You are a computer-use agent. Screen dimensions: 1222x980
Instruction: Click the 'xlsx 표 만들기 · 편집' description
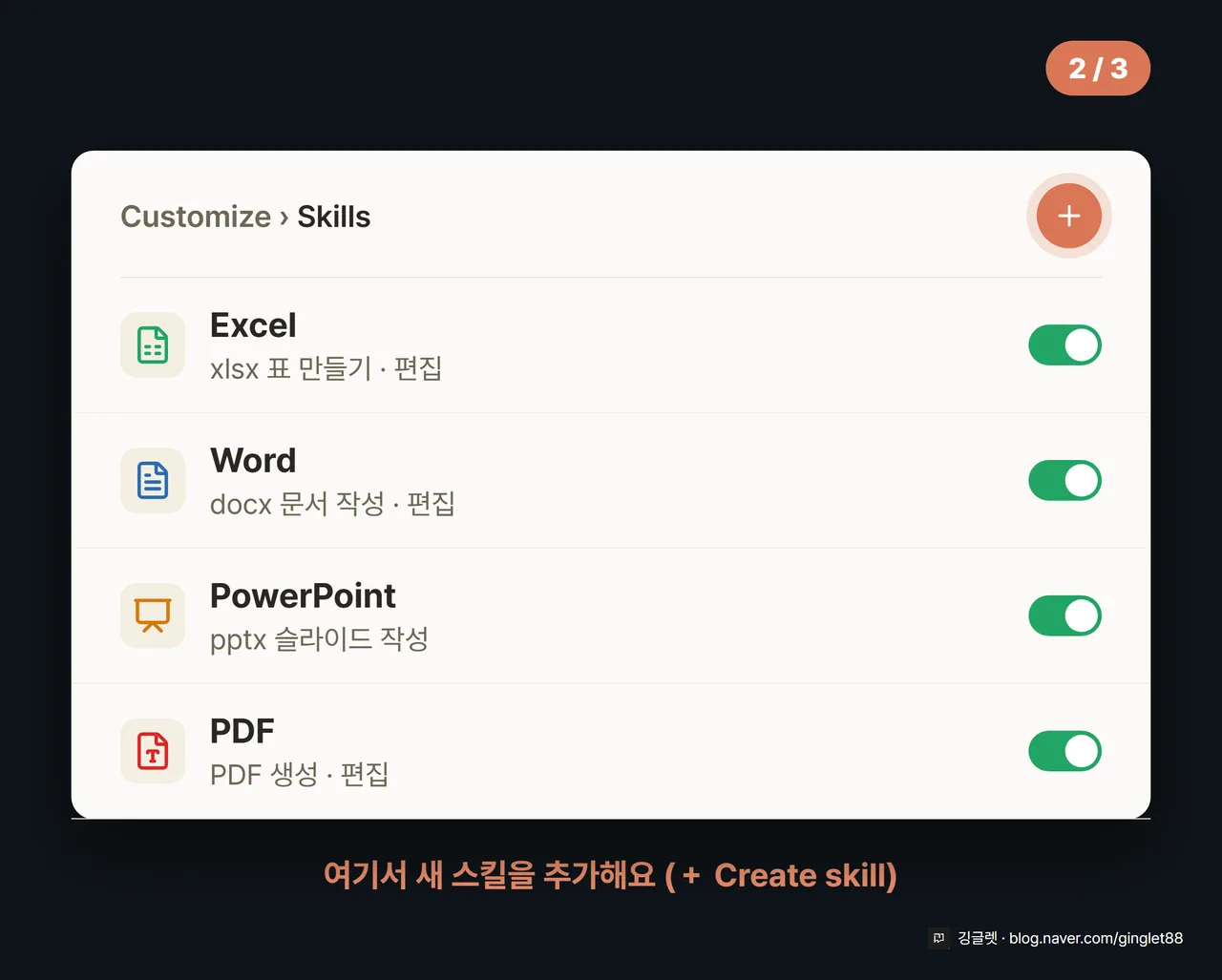pyautogui.click(x=326, y=368)
